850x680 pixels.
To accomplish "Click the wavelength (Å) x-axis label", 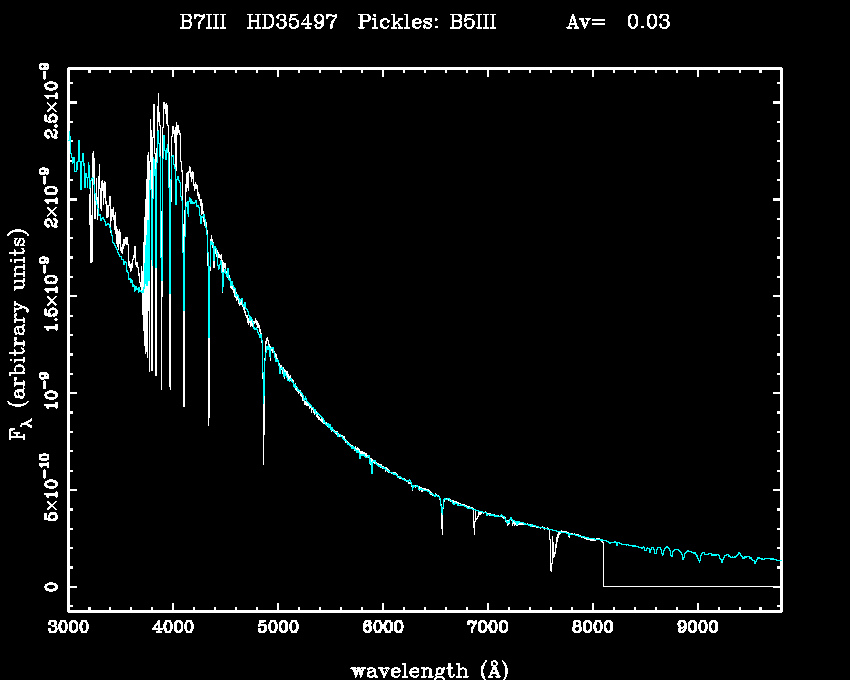I will click(422, 669).
